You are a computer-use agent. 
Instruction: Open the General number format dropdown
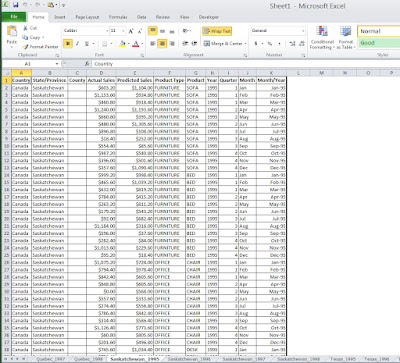coord(303,31)
